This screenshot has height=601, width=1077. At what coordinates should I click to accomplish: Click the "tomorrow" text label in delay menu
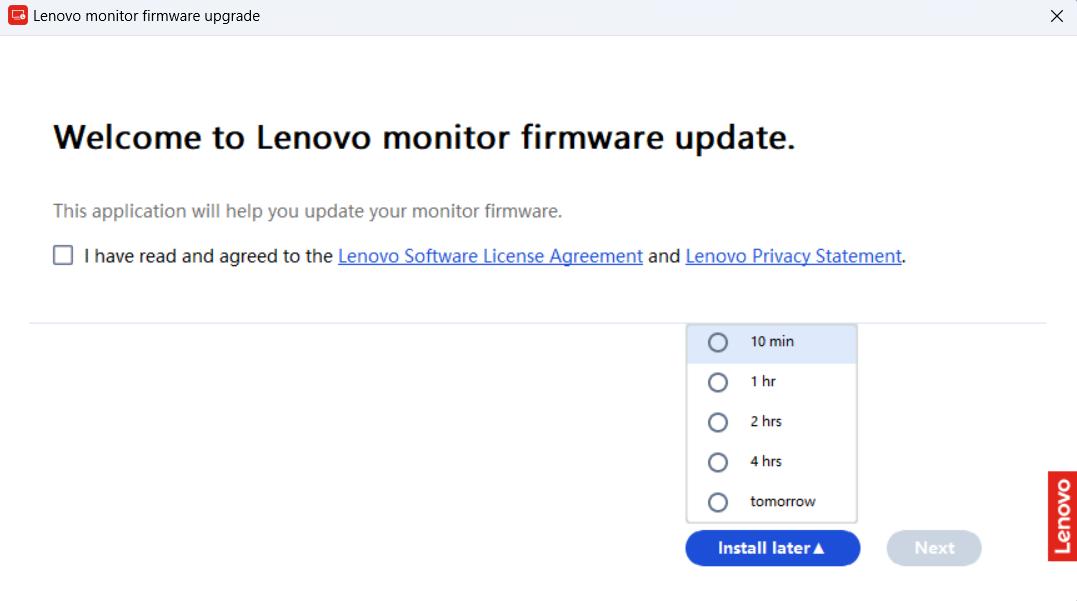click(x=783, y=502)
